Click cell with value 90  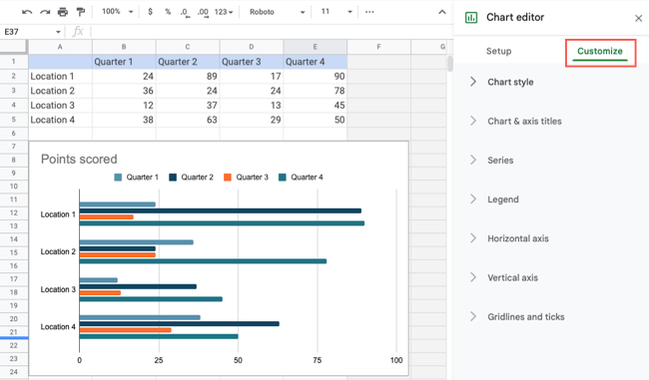(x=315, y=76)
